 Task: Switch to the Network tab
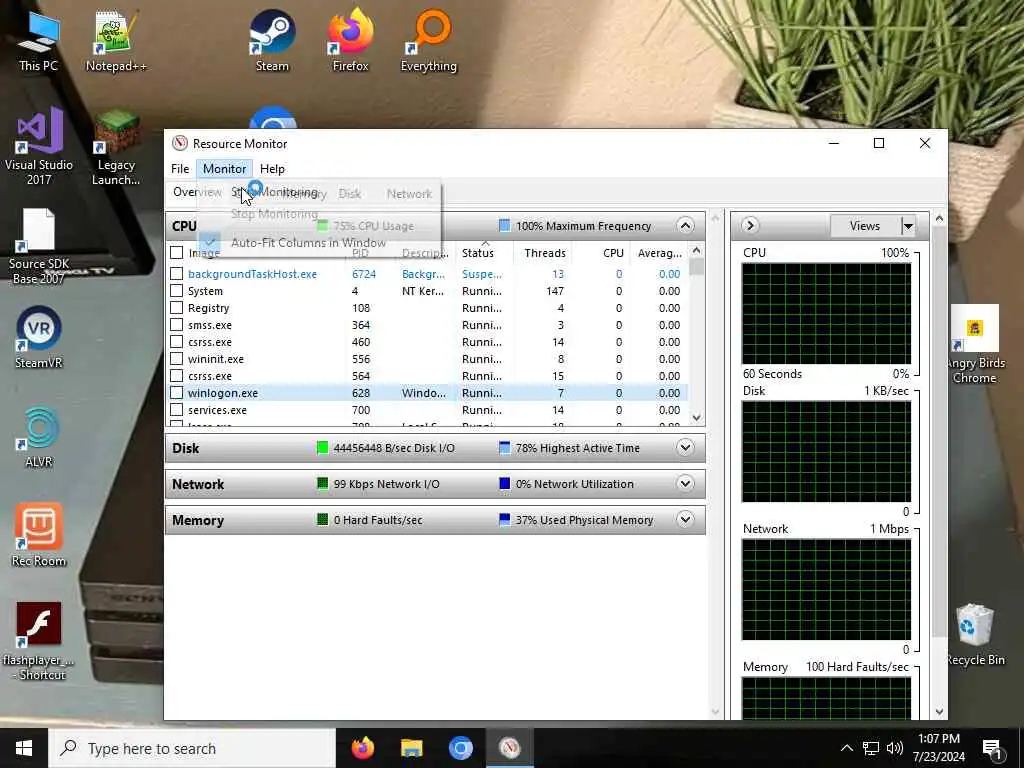(x=409, y=194)
